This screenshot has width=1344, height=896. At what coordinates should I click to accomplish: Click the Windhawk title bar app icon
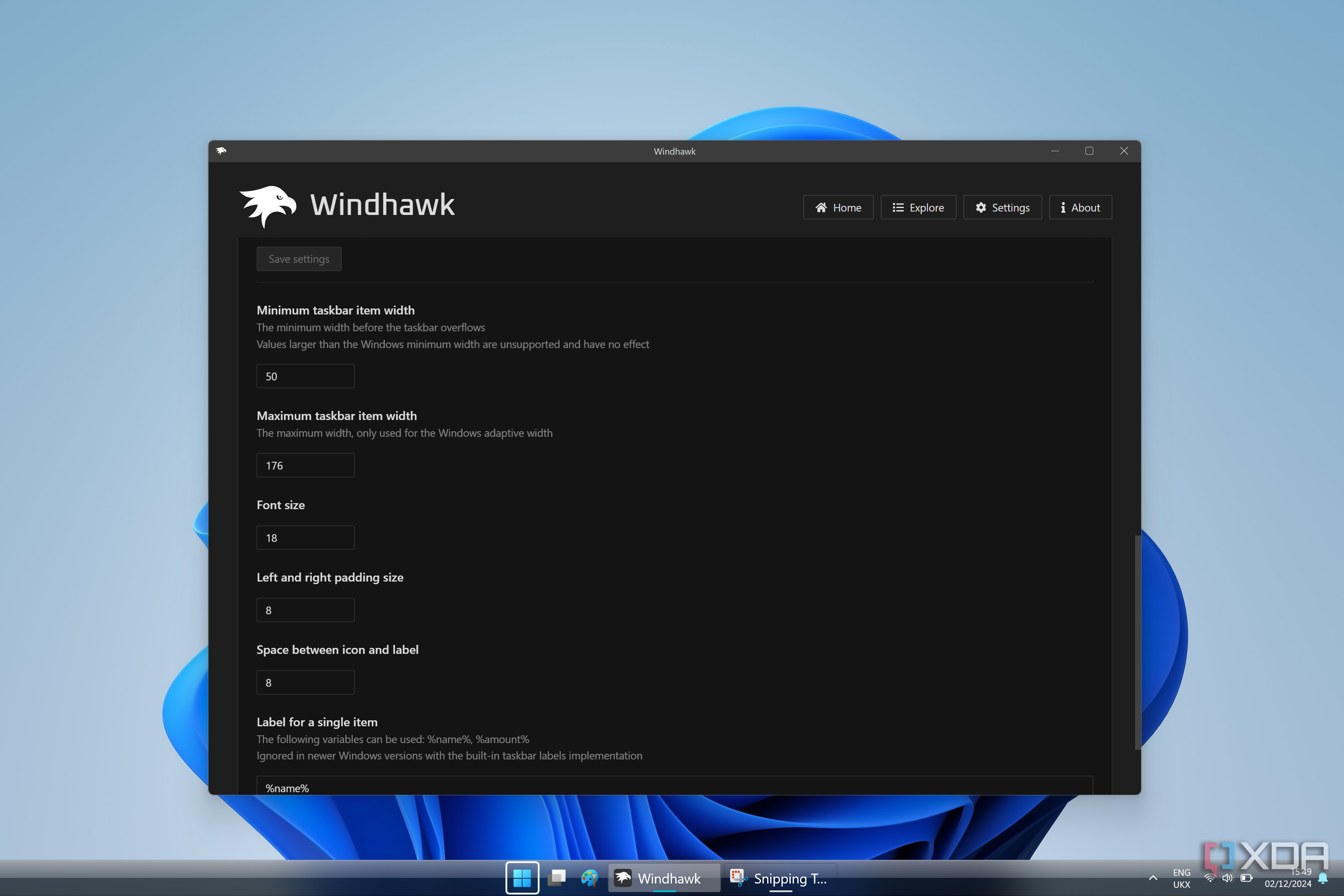(221, 151)
